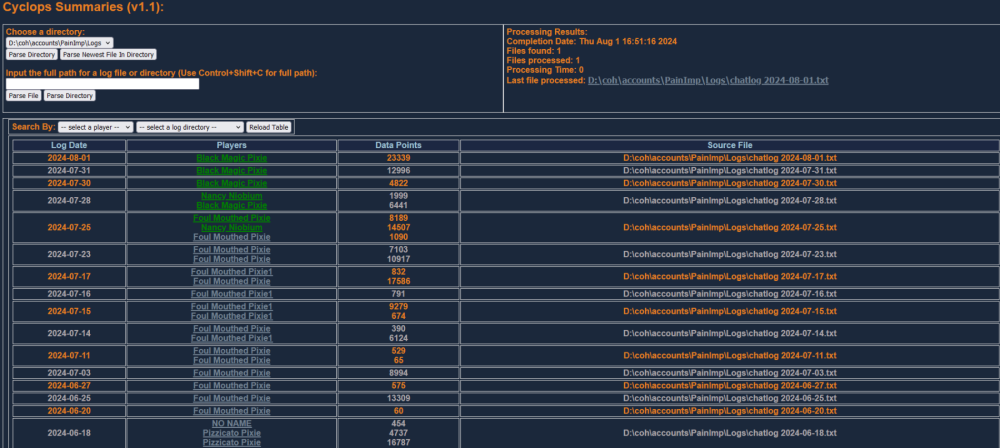The height and width of the screenshot is (448, 1000).
Task: Expand the 'select a player' dropdown
Action: (x=95, y=128)
